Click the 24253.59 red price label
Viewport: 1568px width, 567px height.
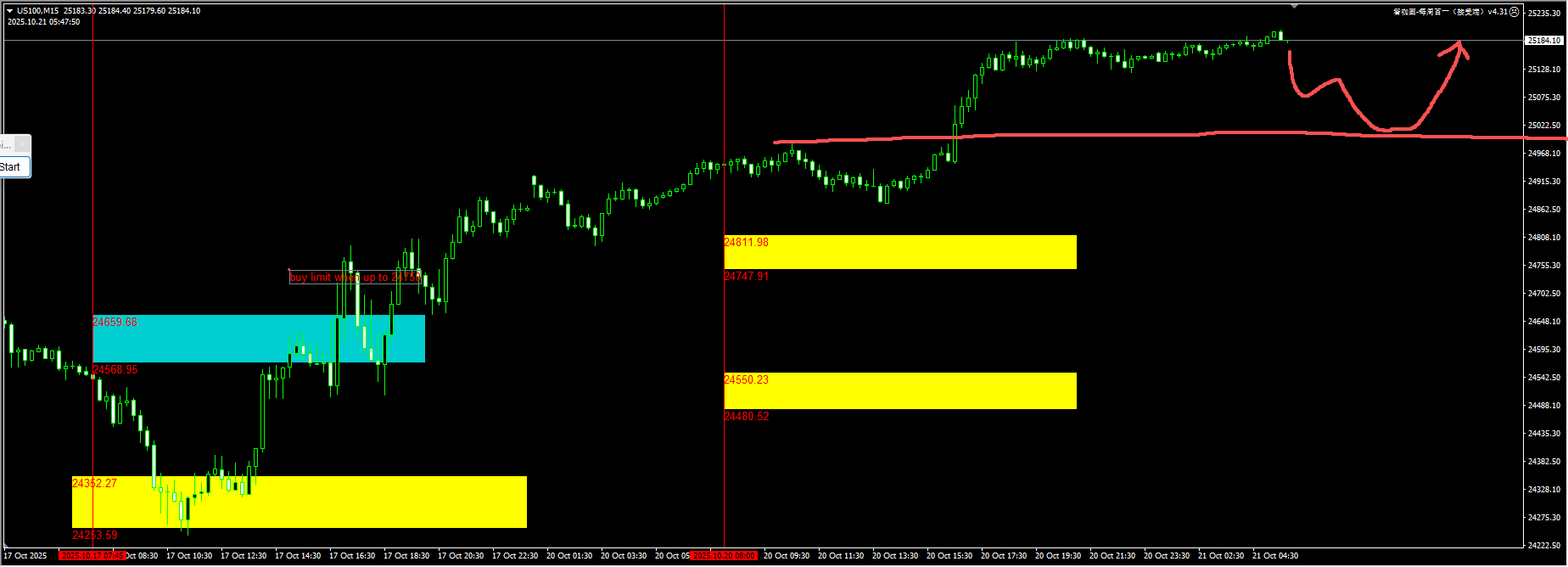click(x=95, y=536)
